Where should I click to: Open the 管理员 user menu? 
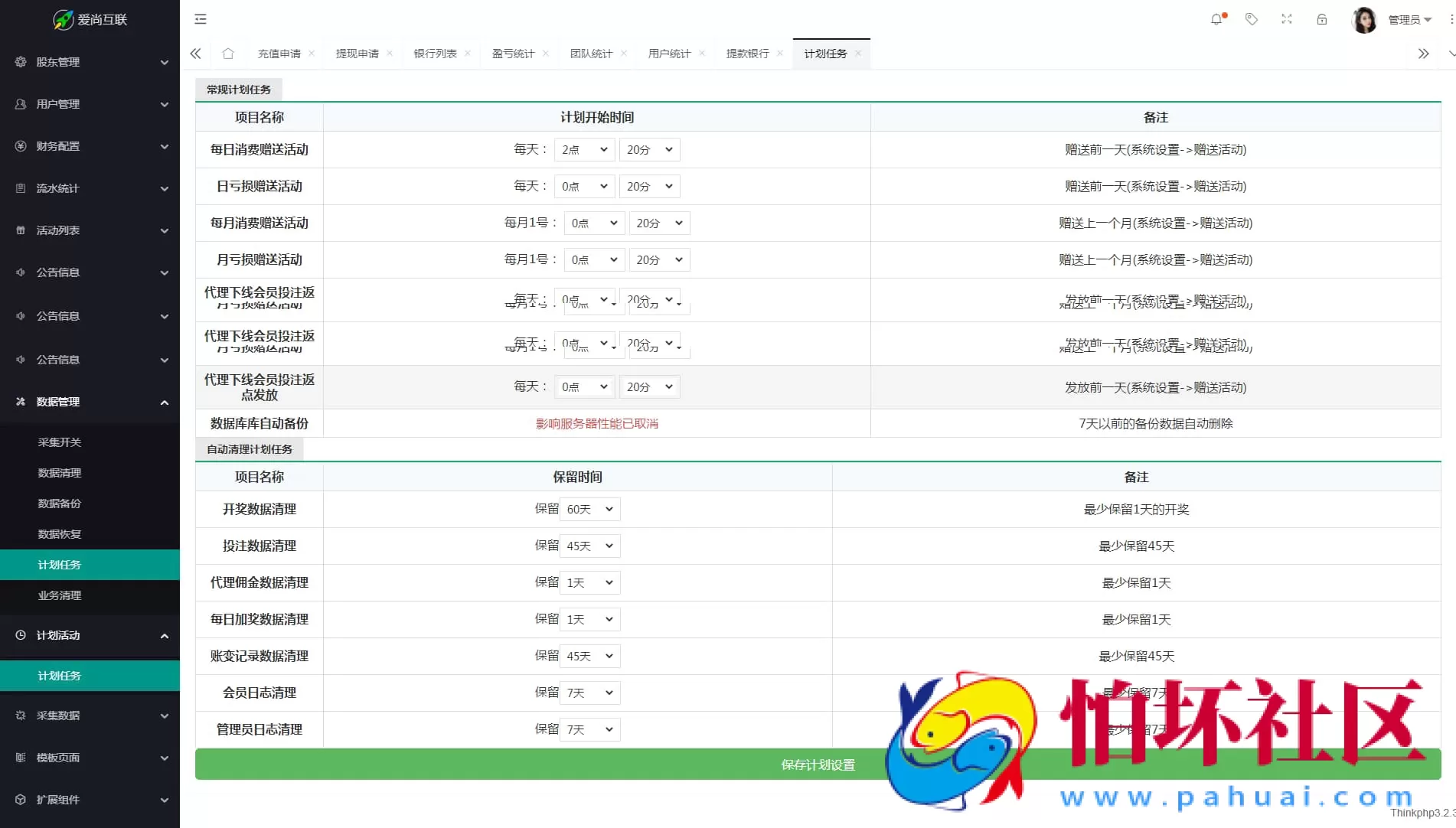coord(1409,20)
